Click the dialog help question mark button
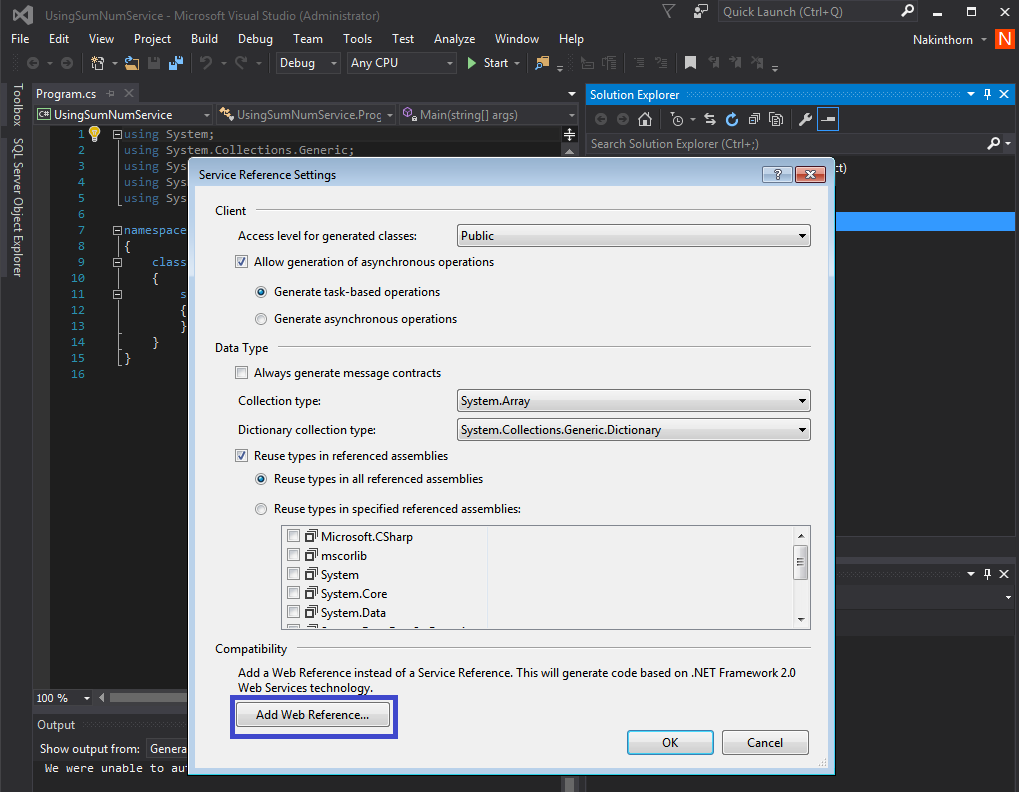The image size is (1019, 792). click(x=777, y=174)
